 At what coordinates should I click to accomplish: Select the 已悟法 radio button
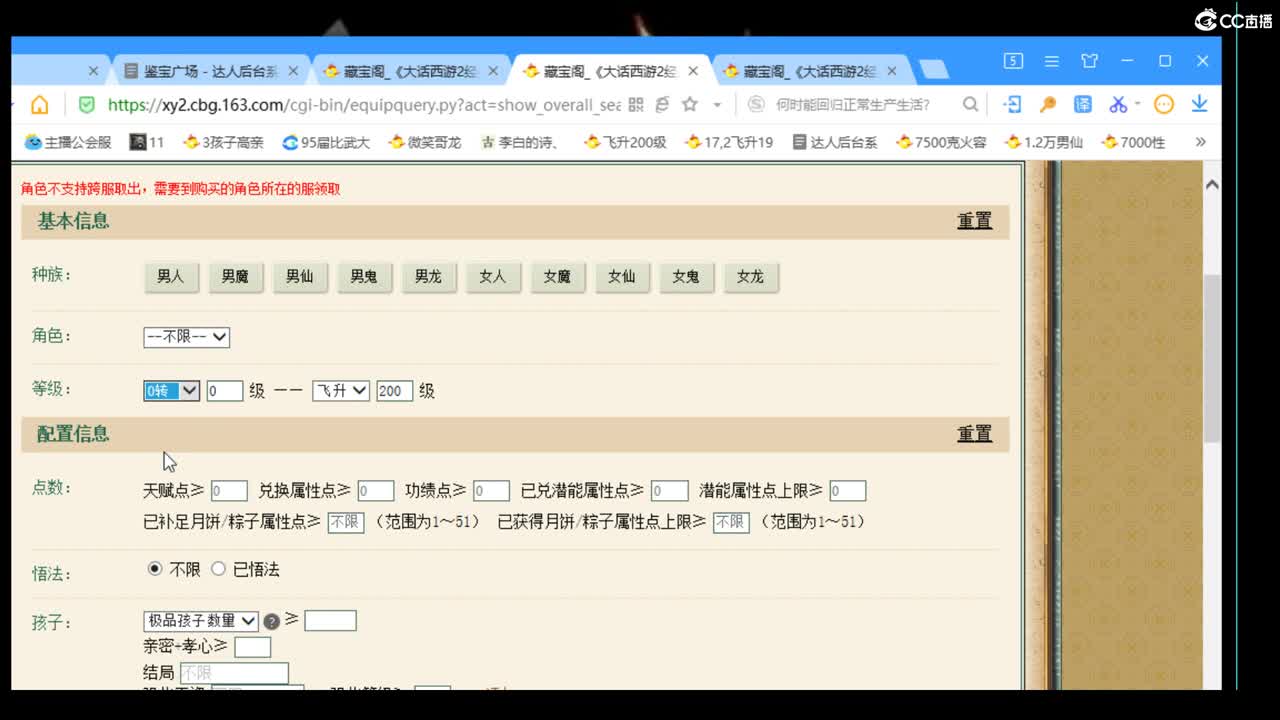click(x=218, y=569)
